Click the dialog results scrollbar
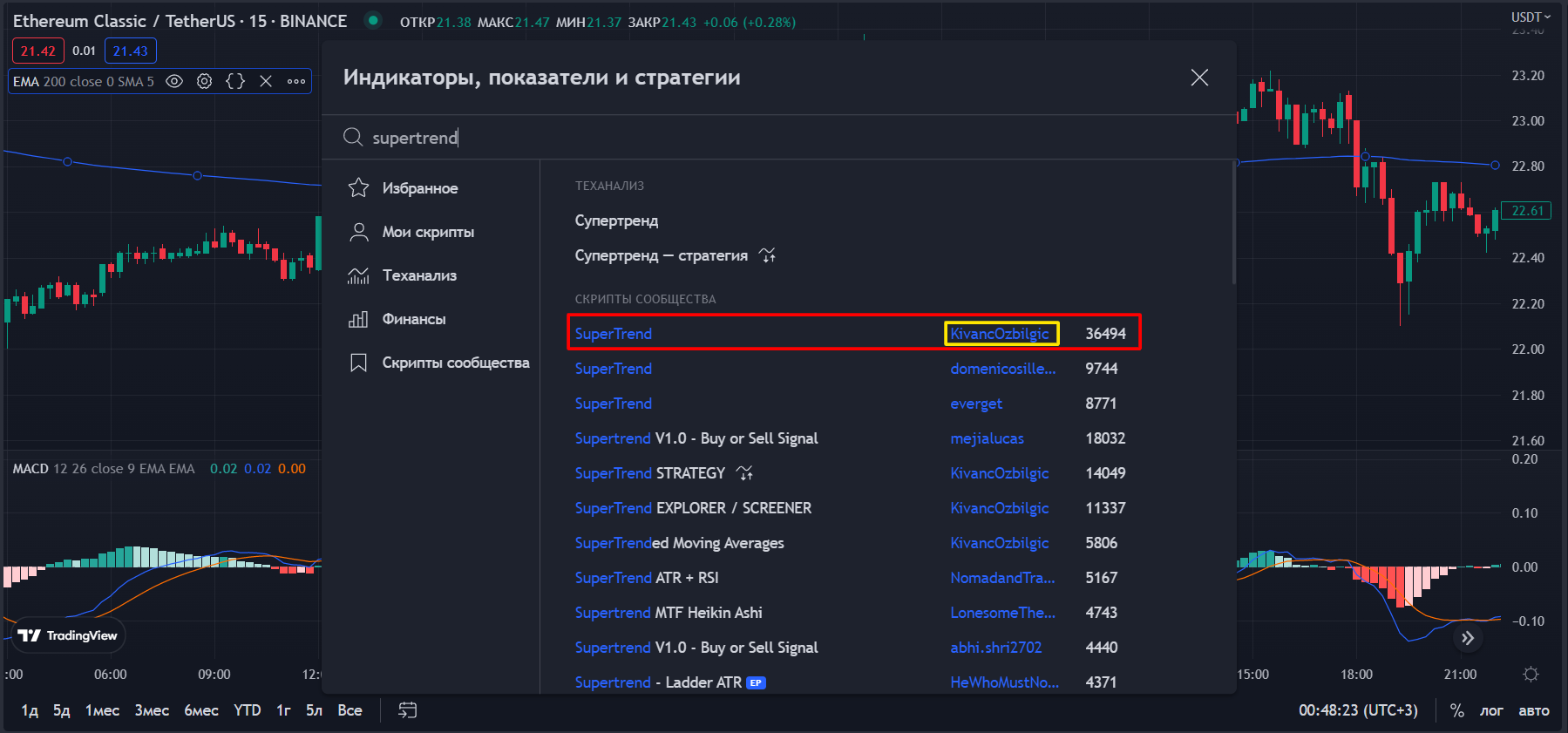Image resolution: width=1568 pixels, height=733 pixels. (x=1233, y=222)
